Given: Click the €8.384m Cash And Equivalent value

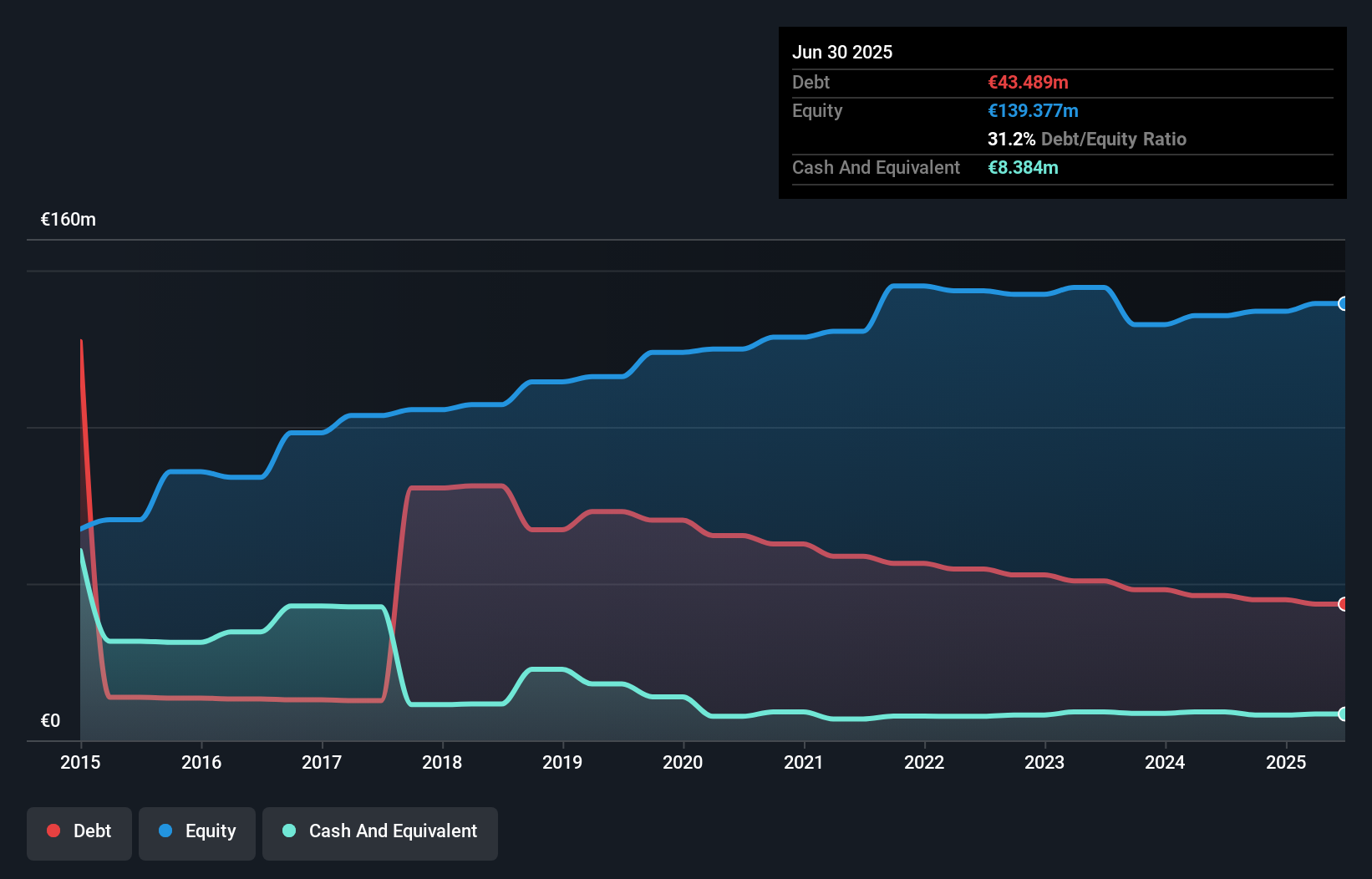Looking at the screenshot, I should (x=1024, y=167).
